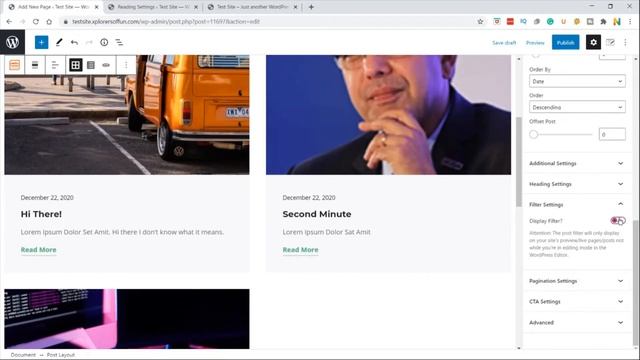Open the Order Descending dropdown
The height and width of the screenshot is (360, 640).
pyautogui.click(x=577, y=107)
